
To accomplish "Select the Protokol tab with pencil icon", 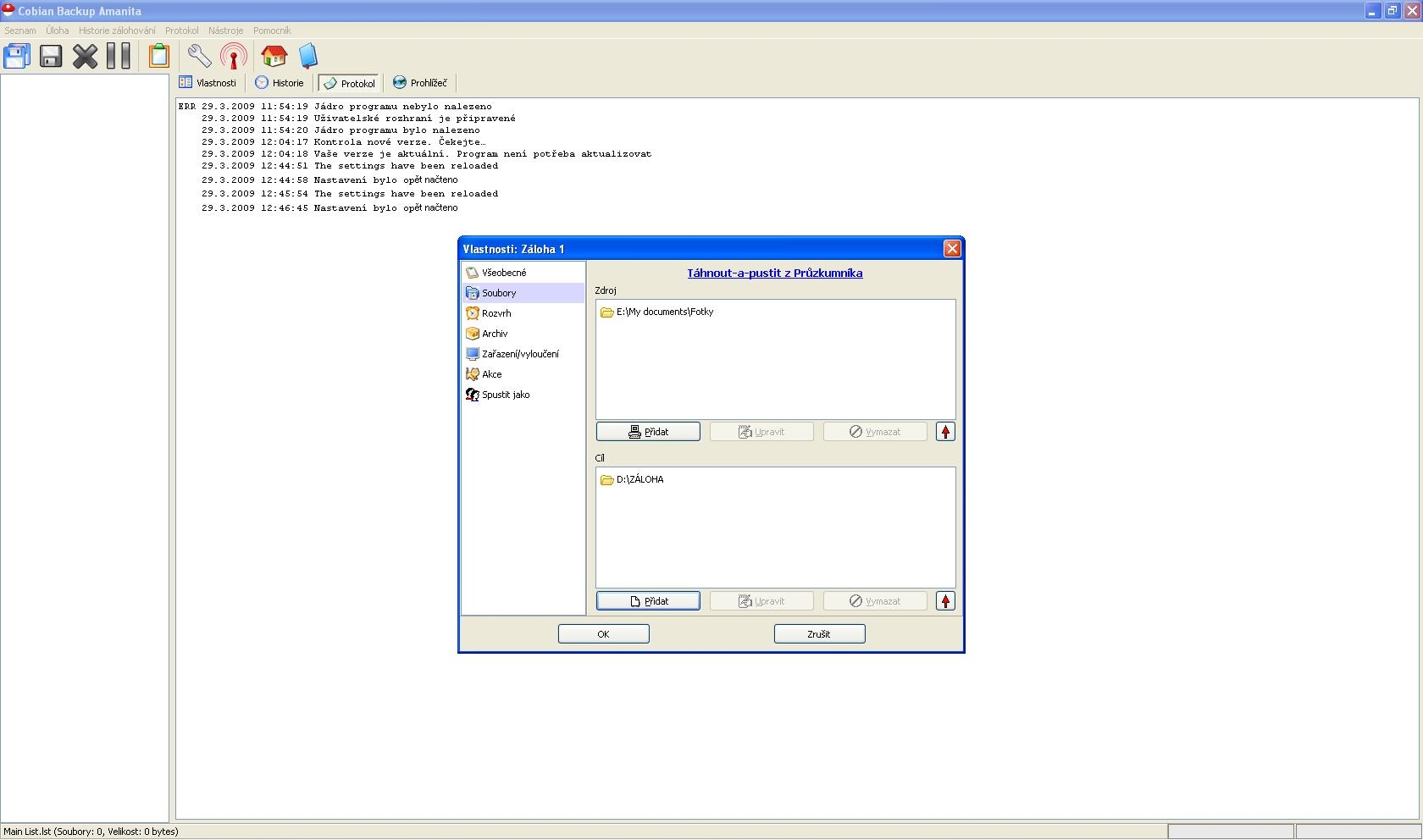I will (x=348, y=83).
